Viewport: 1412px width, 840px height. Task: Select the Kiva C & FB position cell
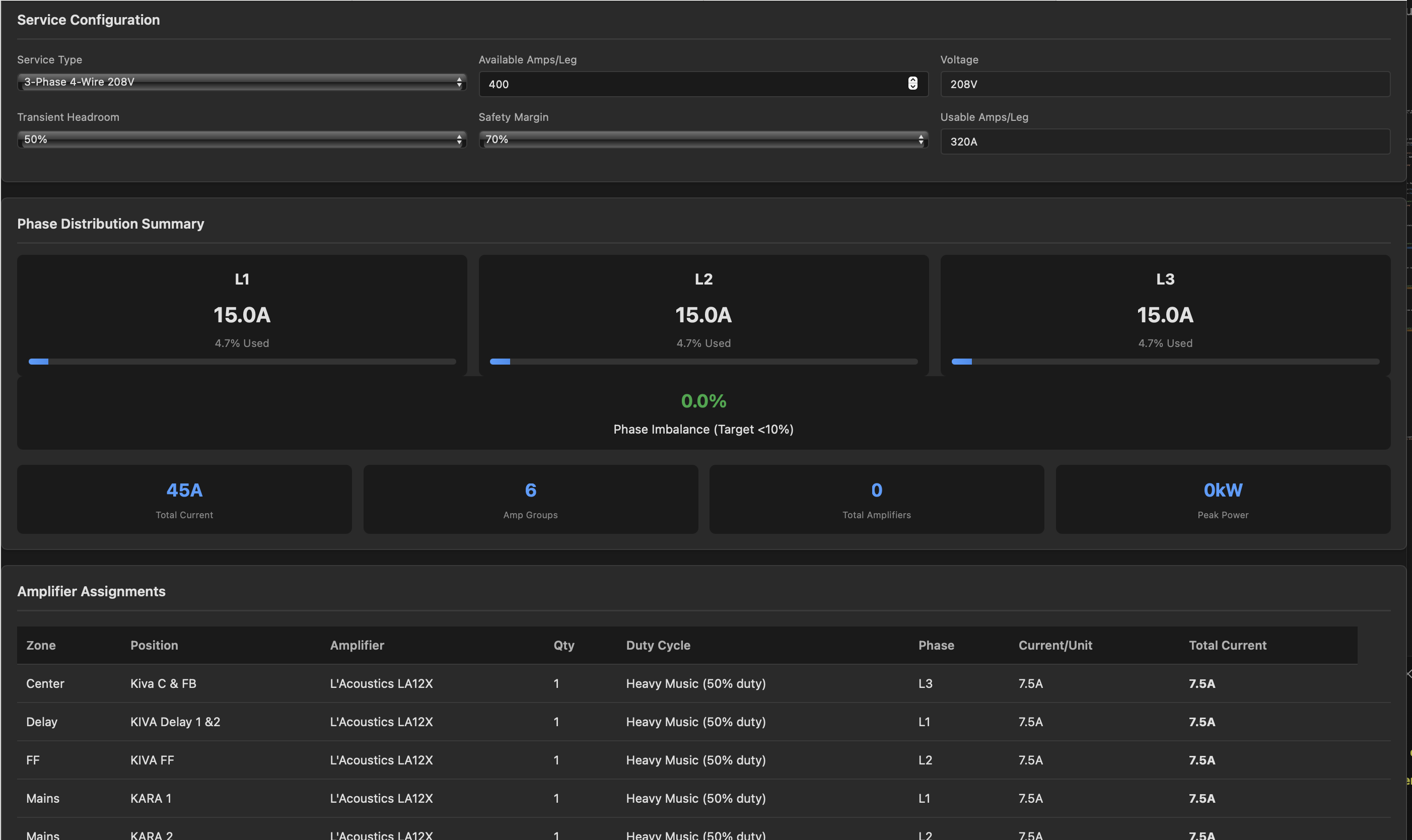click(163, 683)
